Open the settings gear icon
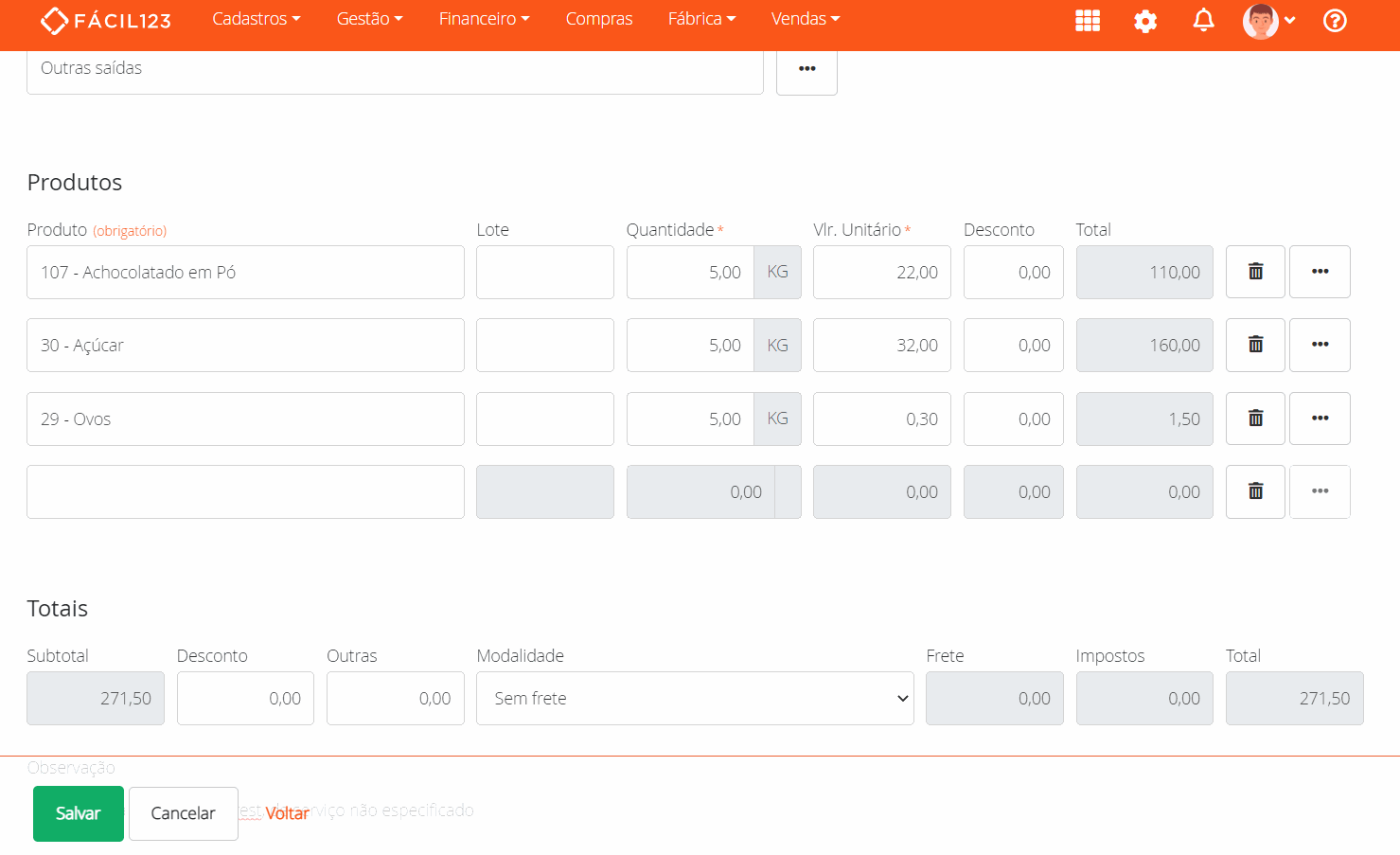This screenshot has height=855, width=1400. 1145,21
